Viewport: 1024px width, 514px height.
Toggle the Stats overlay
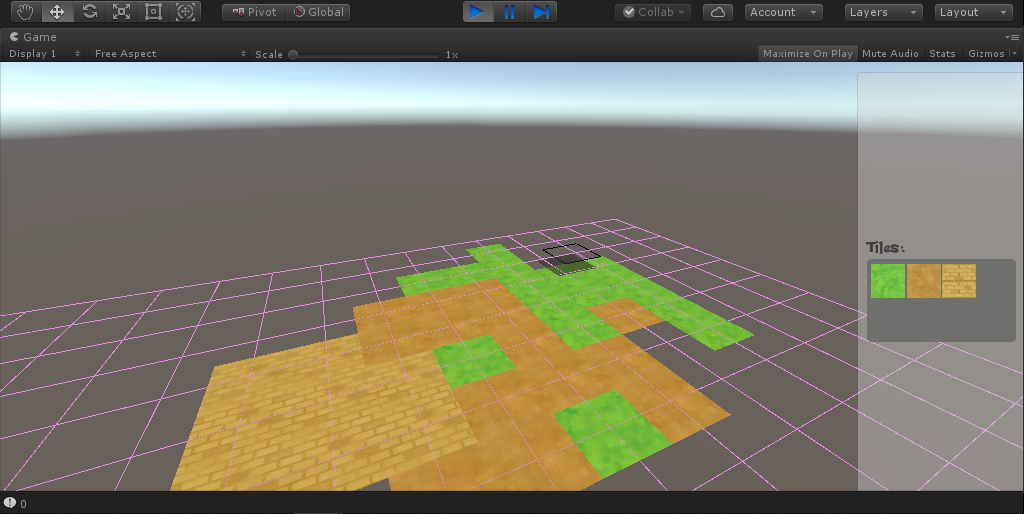942,54
